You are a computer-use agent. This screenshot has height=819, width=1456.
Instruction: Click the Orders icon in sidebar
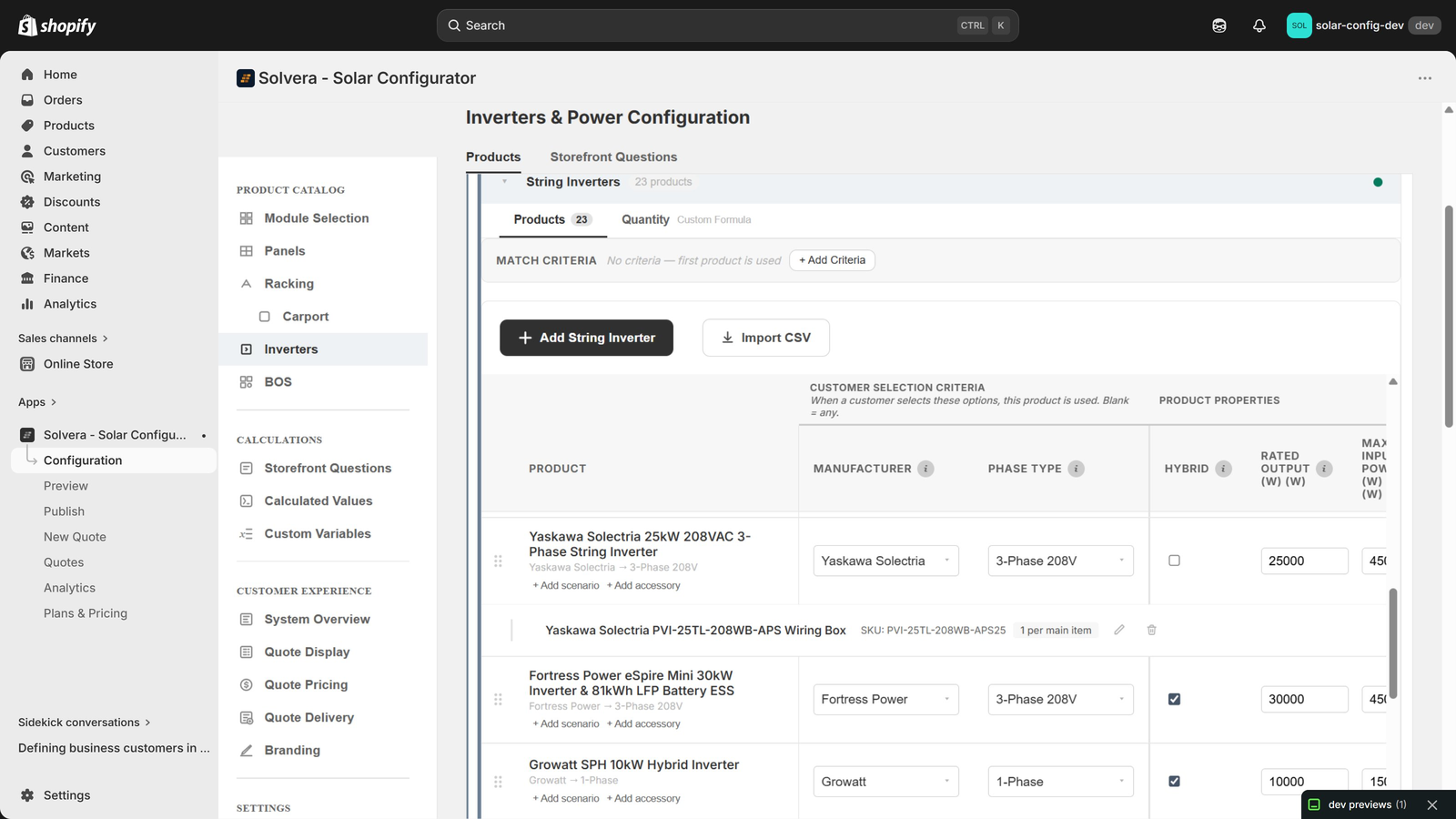[27, 100]
